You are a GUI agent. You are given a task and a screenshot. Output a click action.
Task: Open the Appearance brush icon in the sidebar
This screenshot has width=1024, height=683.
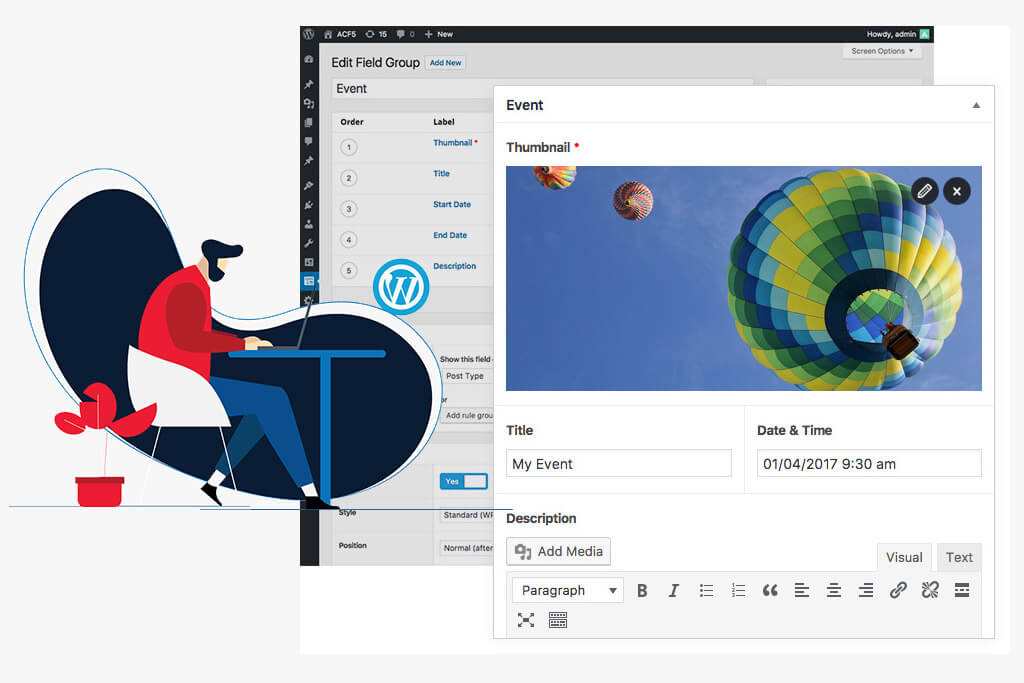pyautogui.click(x=309, y=185)
